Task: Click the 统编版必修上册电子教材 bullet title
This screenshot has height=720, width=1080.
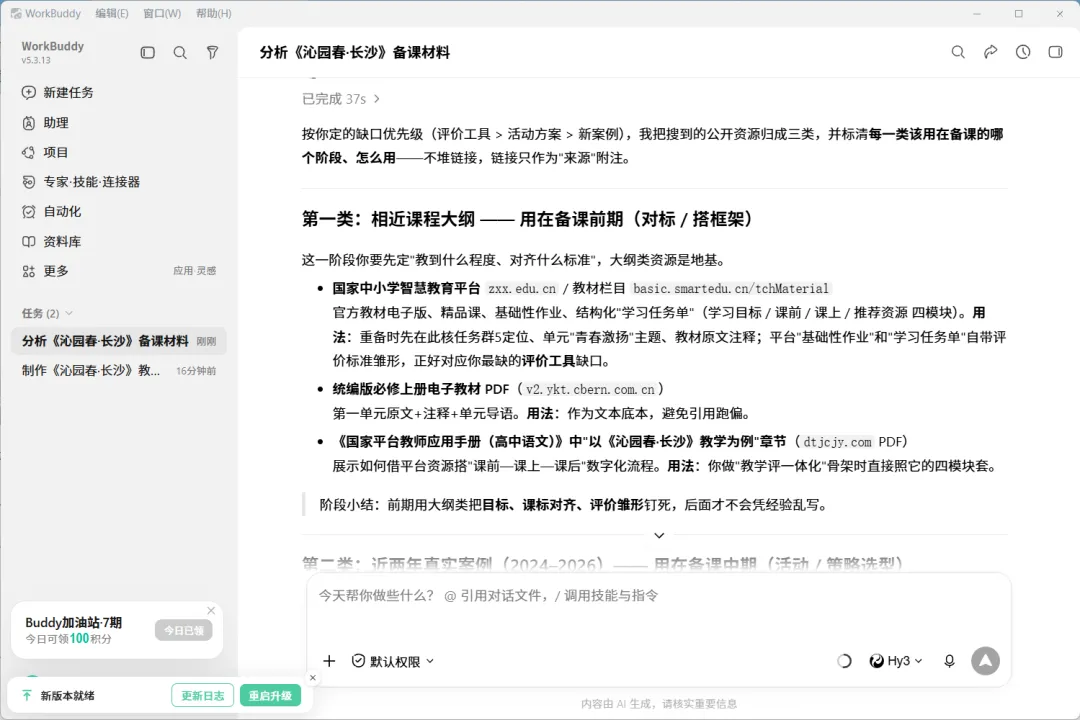Action: [406, 389]
